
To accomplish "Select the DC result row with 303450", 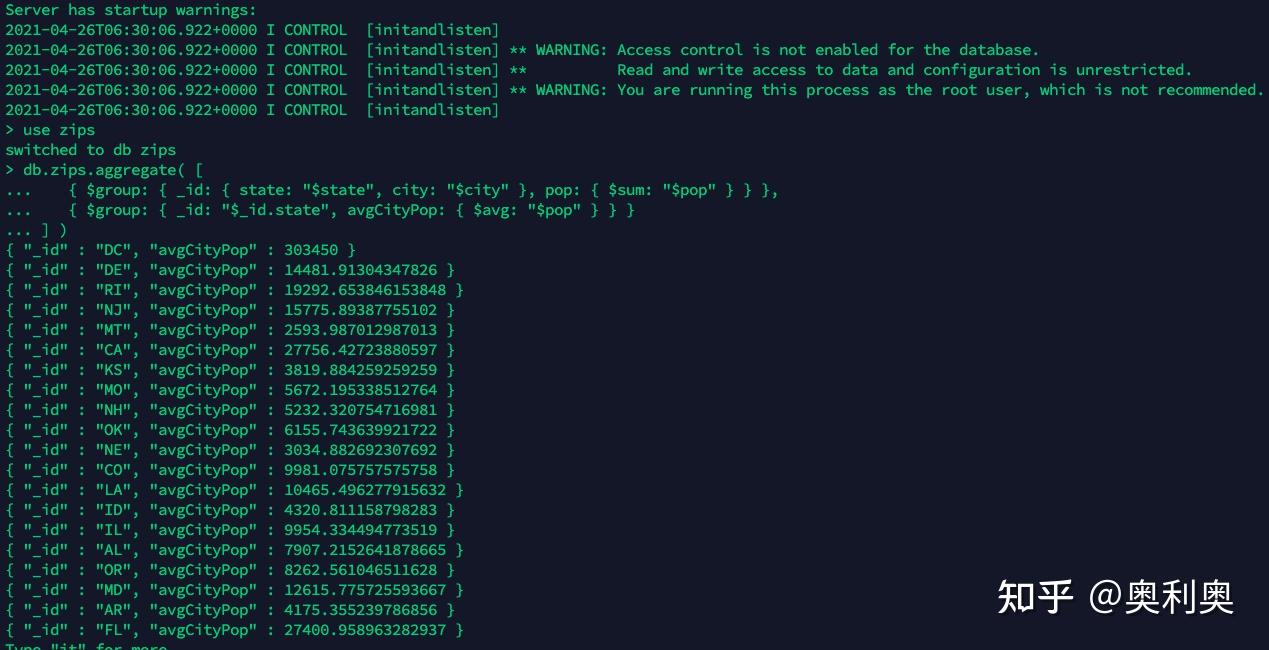I will click(x=180, y=250).
